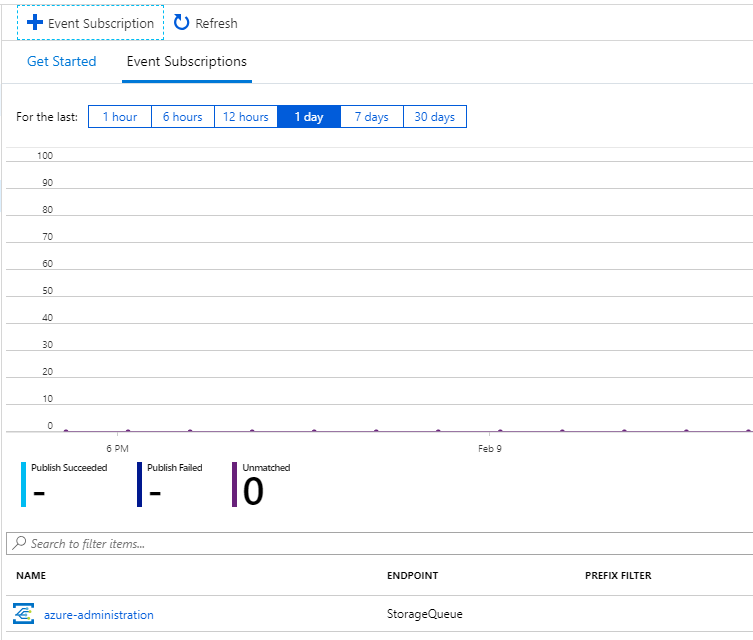Click the Unmatched legend label
This screenshot has width=753, height=640.
point(266,468)
